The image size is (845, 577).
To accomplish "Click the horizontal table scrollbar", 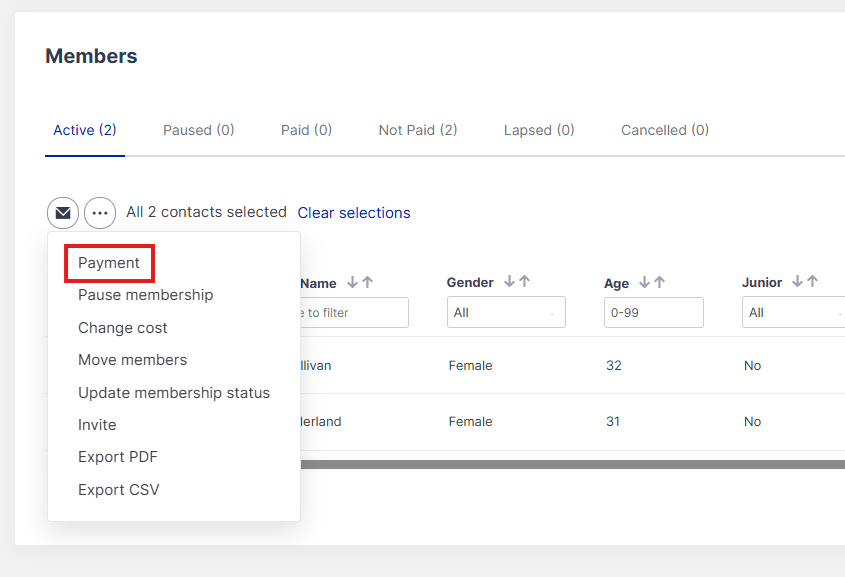I will click(570, 464).
